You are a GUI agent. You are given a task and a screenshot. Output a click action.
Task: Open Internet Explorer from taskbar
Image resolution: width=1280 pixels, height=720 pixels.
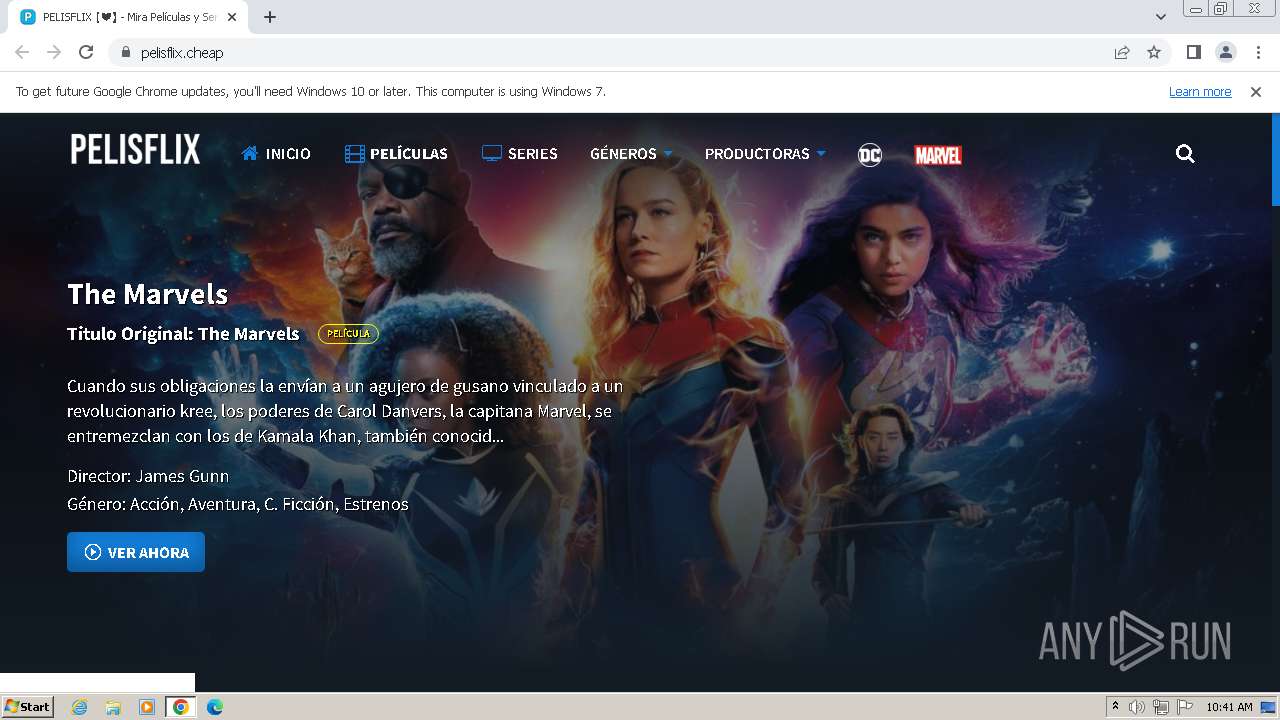79,707
